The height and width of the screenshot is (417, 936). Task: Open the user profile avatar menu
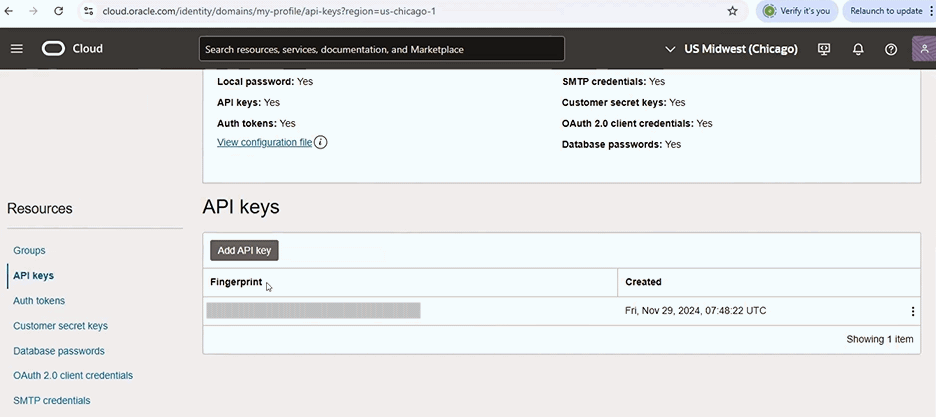[x=924, y=49]
